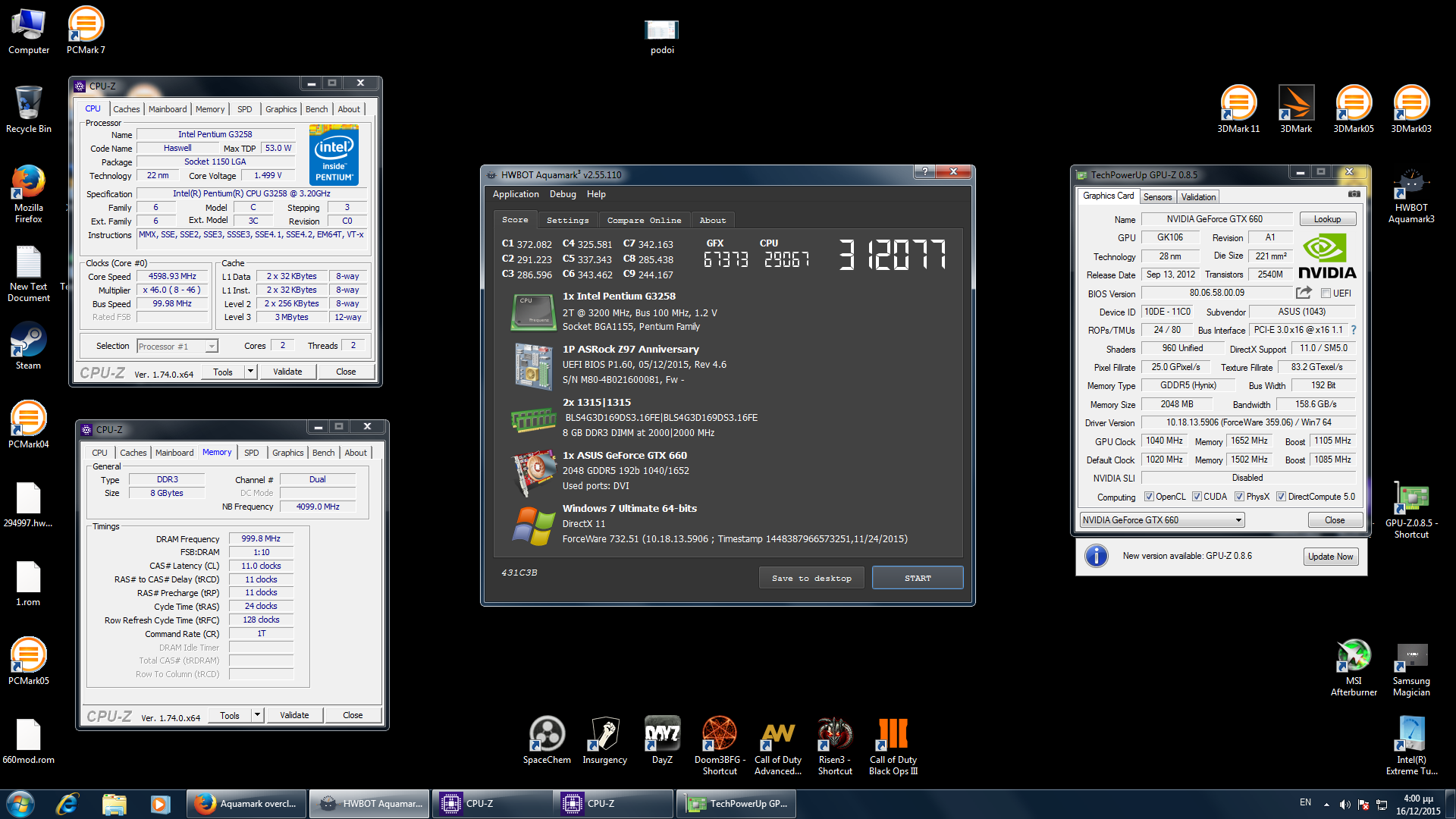Open the Bench tab in upper CPU-Z
This screenshot has width=1456, height=819.
[316, 109]
